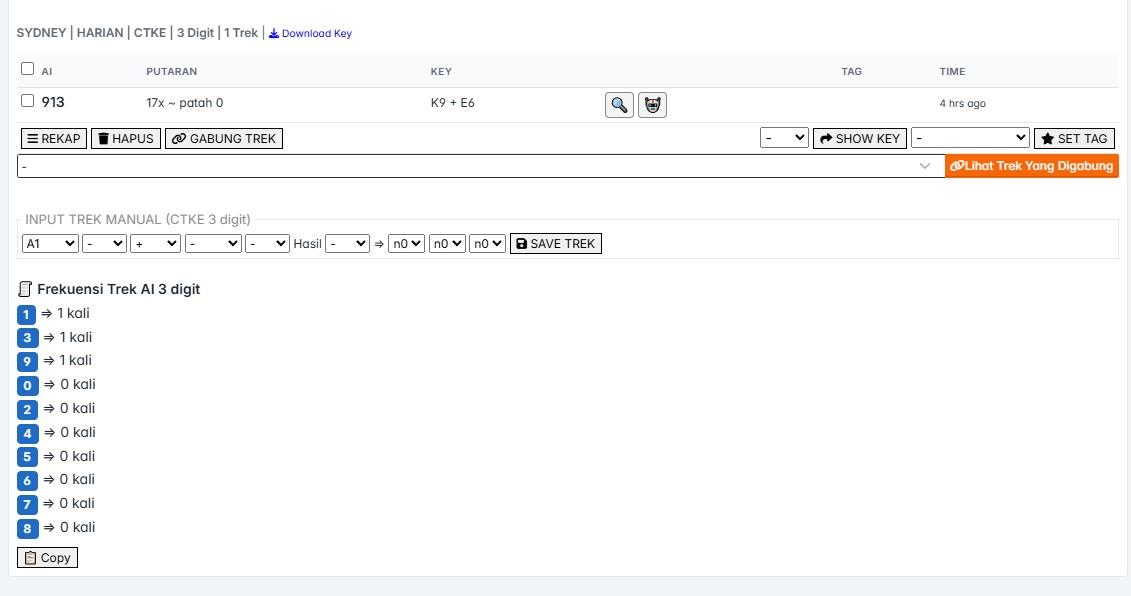Click the blue digit 1 badge
This screenshot has height=596, width=1131.
(x=27, y=314)
